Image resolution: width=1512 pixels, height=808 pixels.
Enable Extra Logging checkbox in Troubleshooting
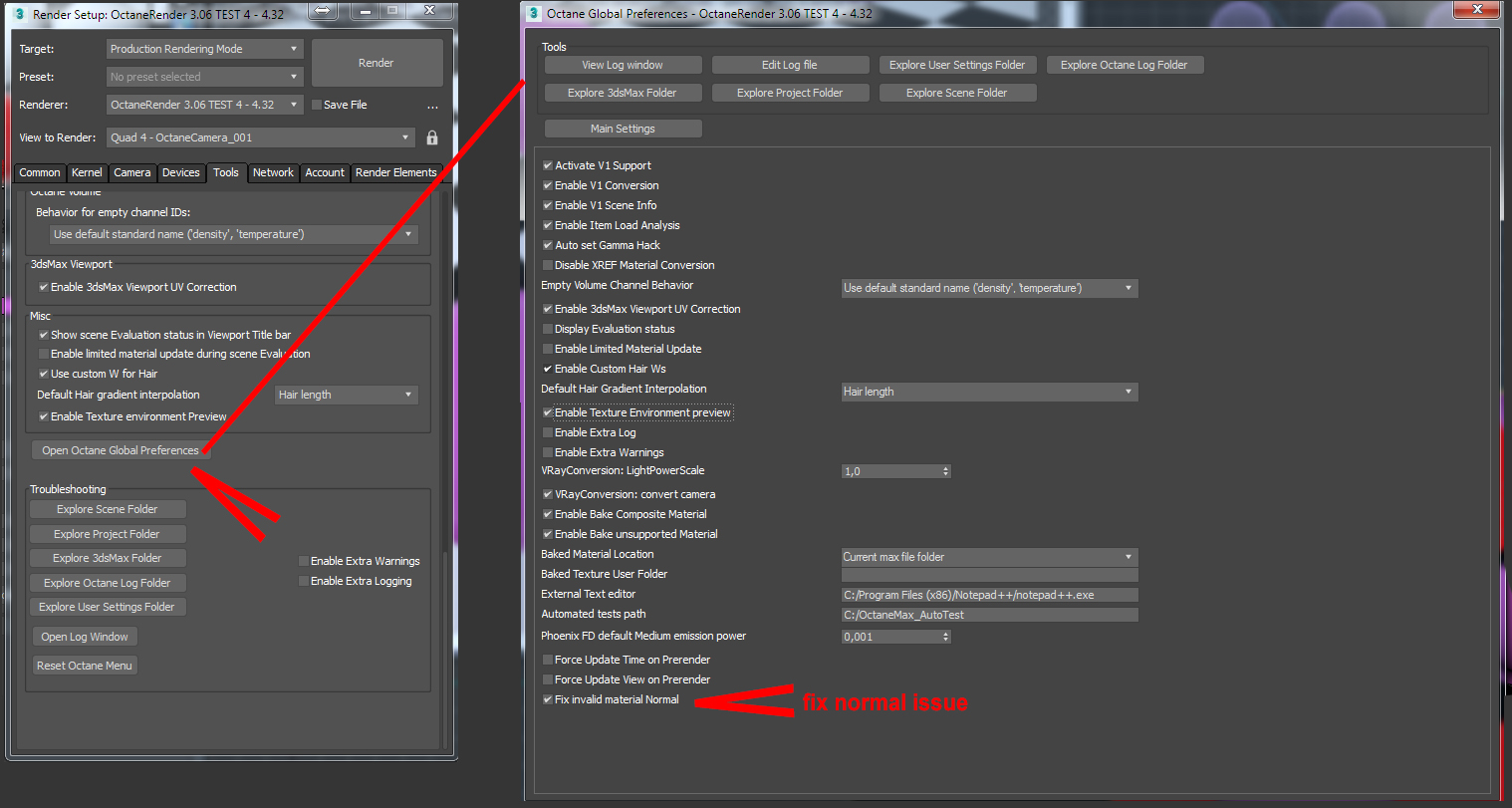304,581
